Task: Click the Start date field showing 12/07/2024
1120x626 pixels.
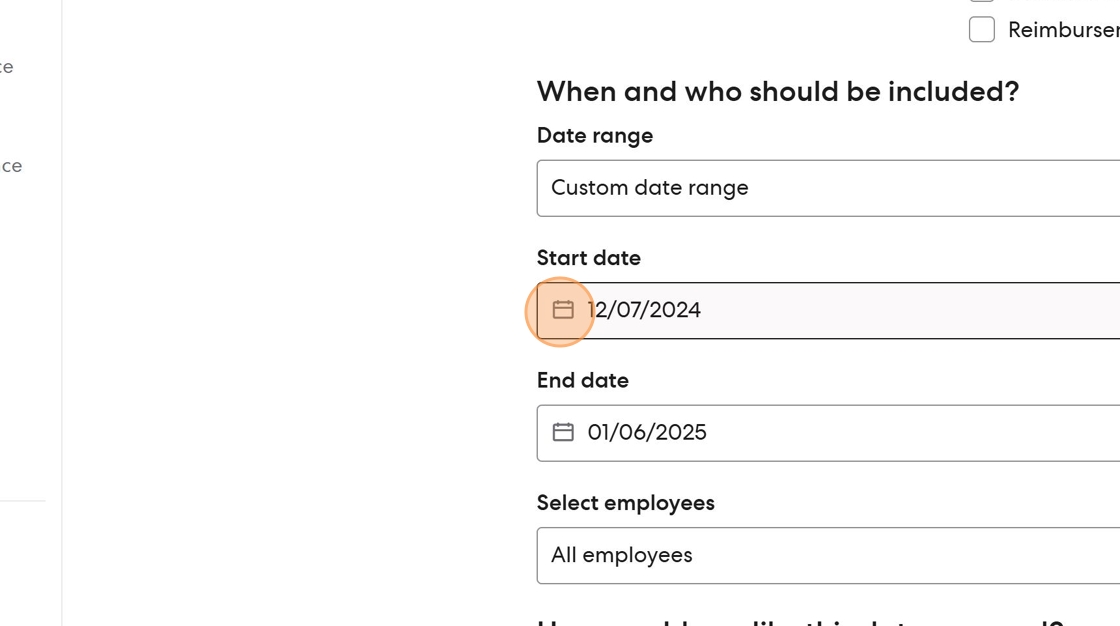Action: pos(850,310)
